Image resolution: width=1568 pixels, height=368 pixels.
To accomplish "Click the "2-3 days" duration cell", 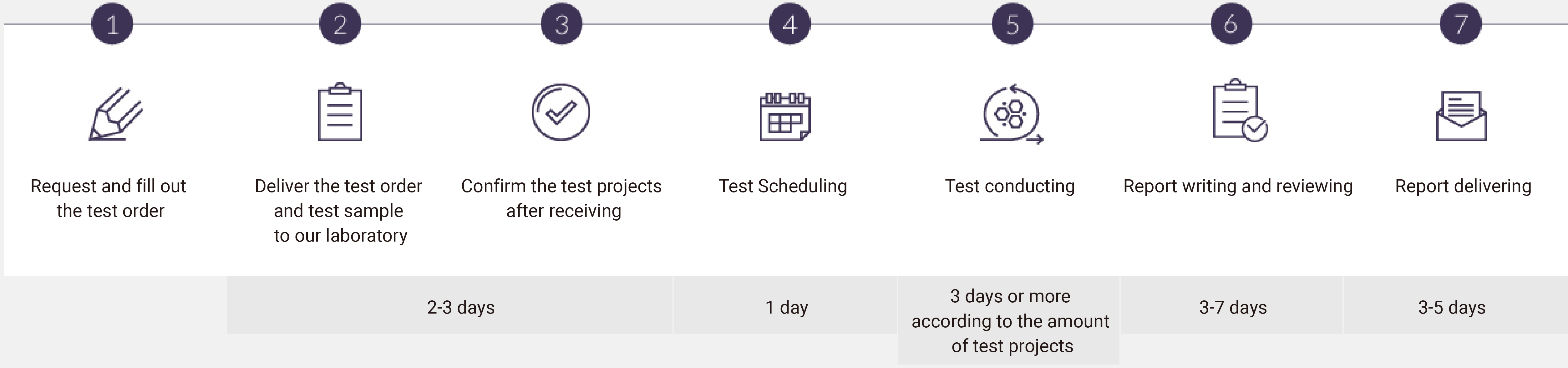I will coord(450,306).
